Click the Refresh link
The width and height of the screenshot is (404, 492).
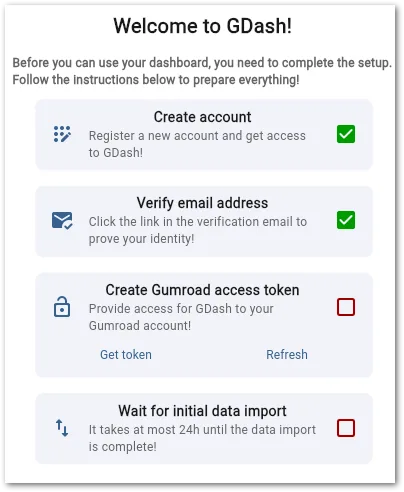pyautogui.click(x=287, y=355)
